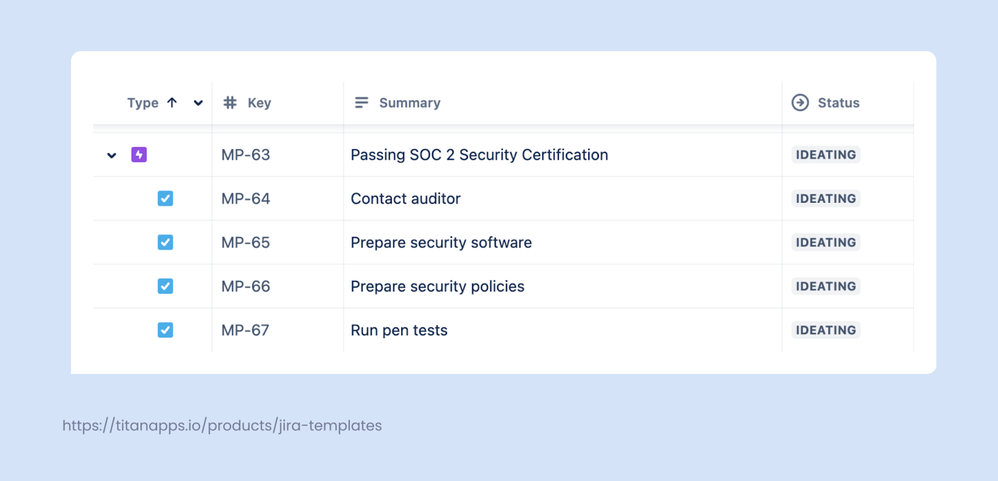Click the purple epic icon for MP-63

click(139, 155)
